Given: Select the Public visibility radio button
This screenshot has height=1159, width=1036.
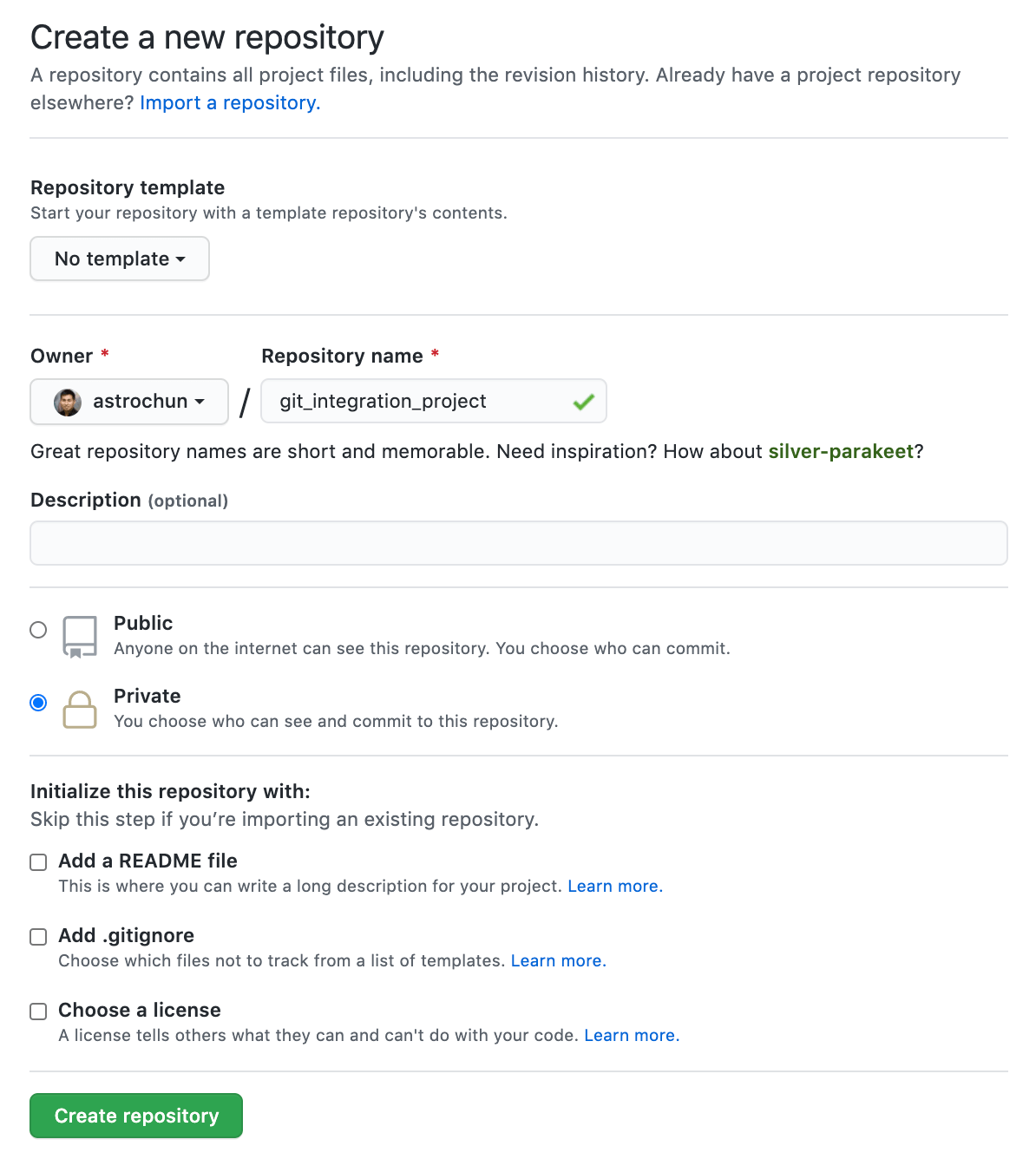Looking at the screenshot, I should (37, 630).
